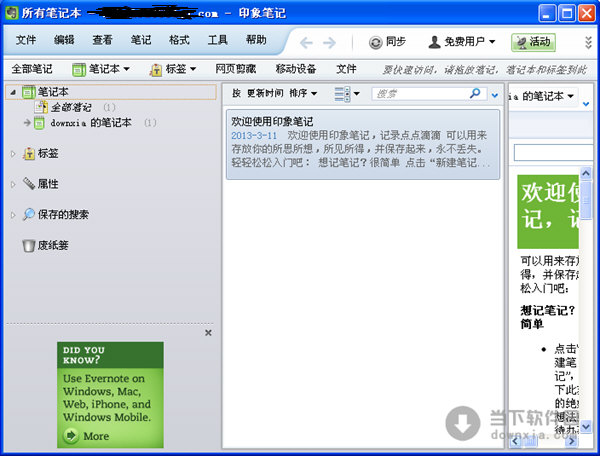Collapse the 笔记本 tree node
600x456 pixels.
[13, 92]
